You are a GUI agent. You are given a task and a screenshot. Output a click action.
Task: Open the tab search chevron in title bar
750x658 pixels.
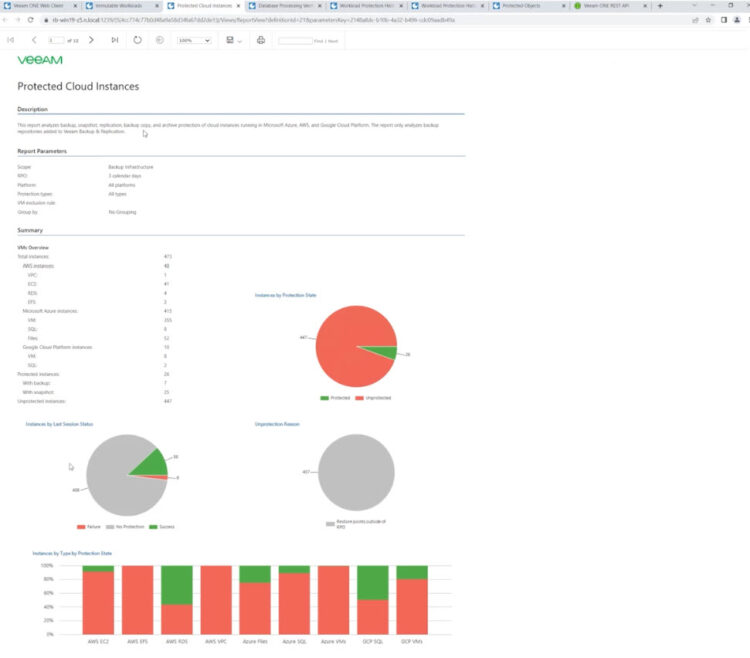pos(694,5)
